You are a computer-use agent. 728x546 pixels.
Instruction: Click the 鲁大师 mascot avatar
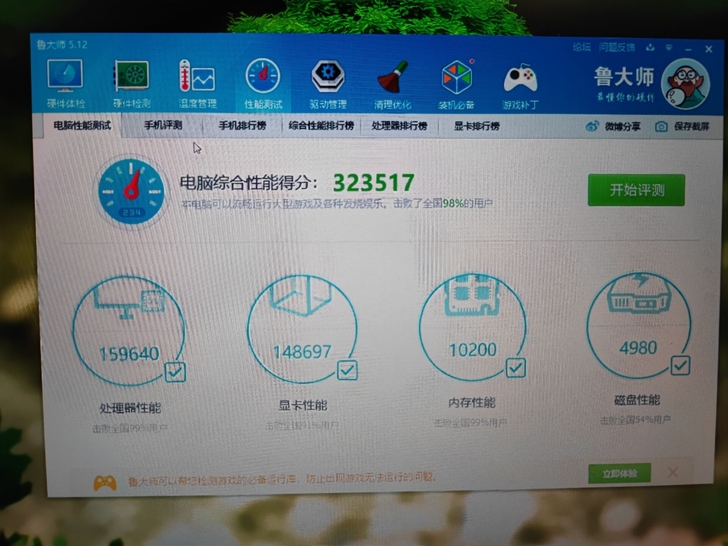coord(685,84)
